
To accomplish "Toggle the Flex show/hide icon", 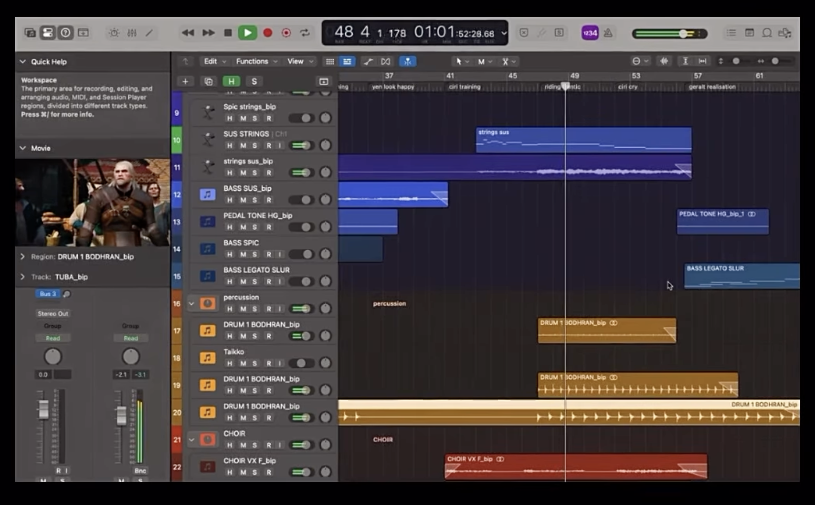I will point(386,61).
